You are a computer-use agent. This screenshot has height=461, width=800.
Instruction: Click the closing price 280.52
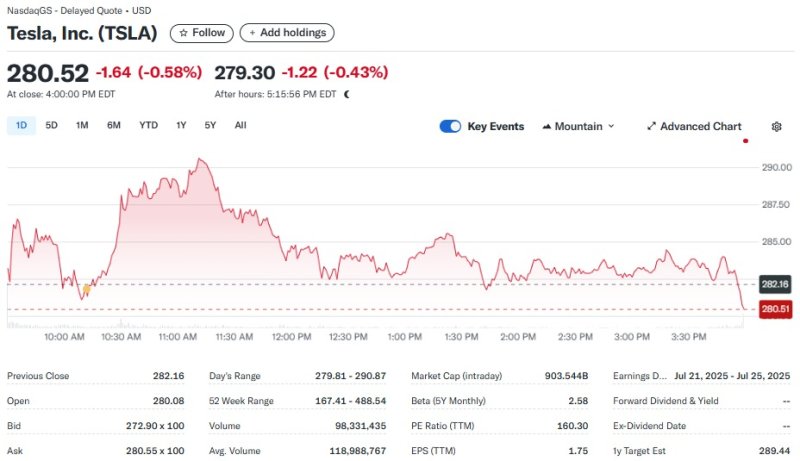pos(48,73)
